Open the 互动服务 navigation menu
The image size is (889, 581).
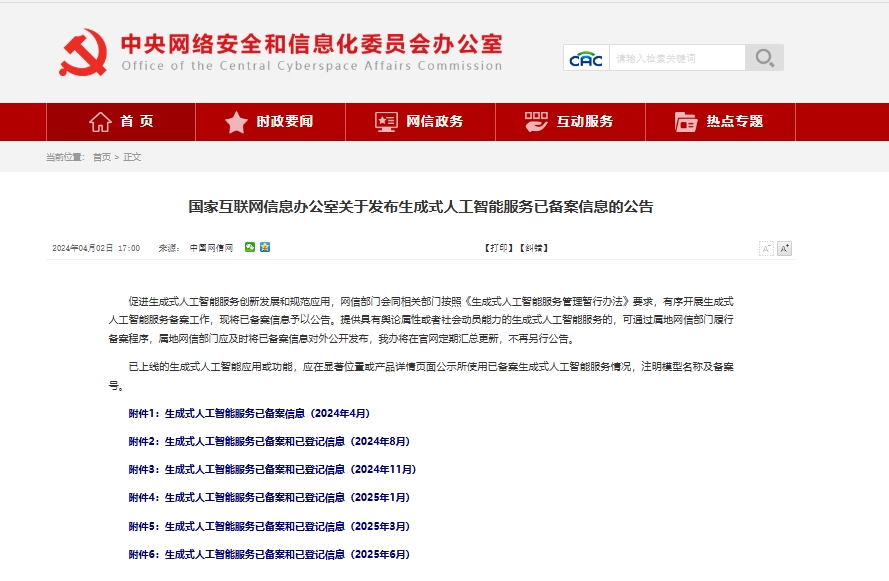570,122
